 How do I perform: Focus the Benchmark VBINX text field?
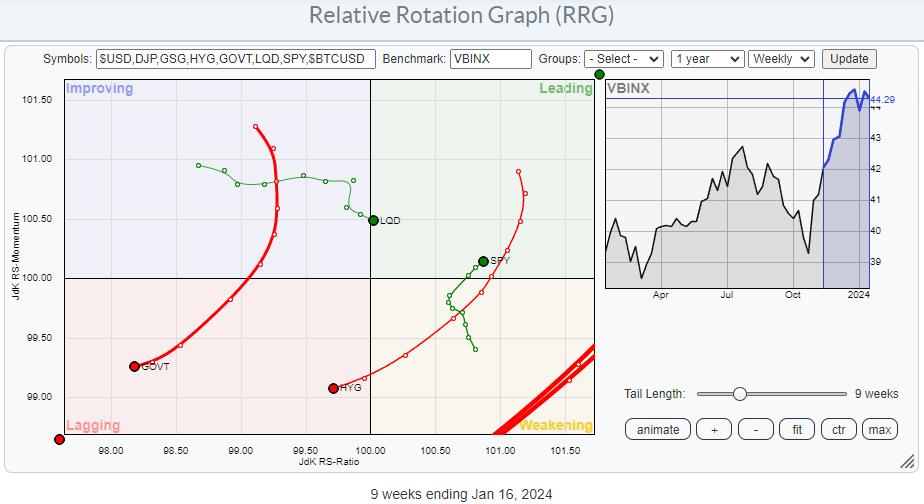pyautogui.click(x=490, y=59)
